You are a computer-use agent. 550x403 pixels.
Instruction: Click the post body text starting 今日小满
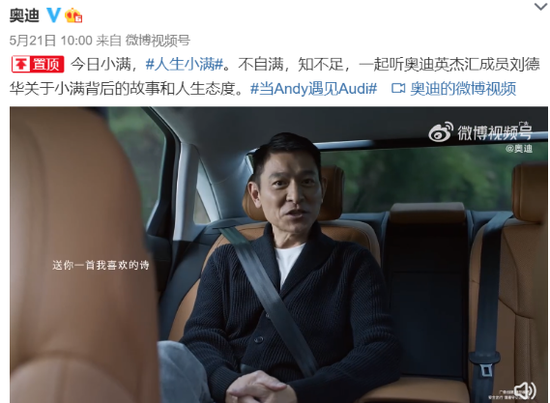[275, 76]
